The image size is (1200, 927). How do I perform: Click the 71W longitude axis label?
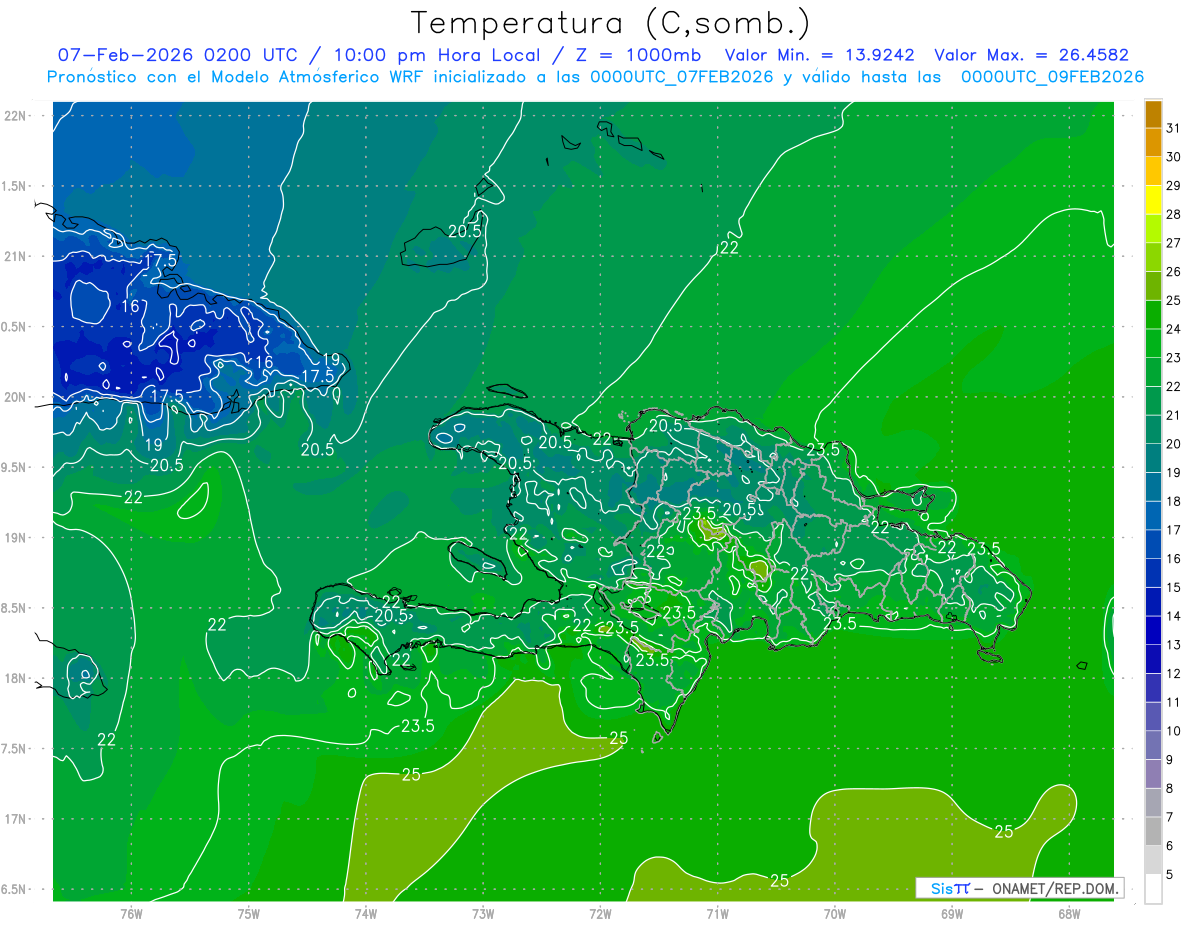pos(717,913)
